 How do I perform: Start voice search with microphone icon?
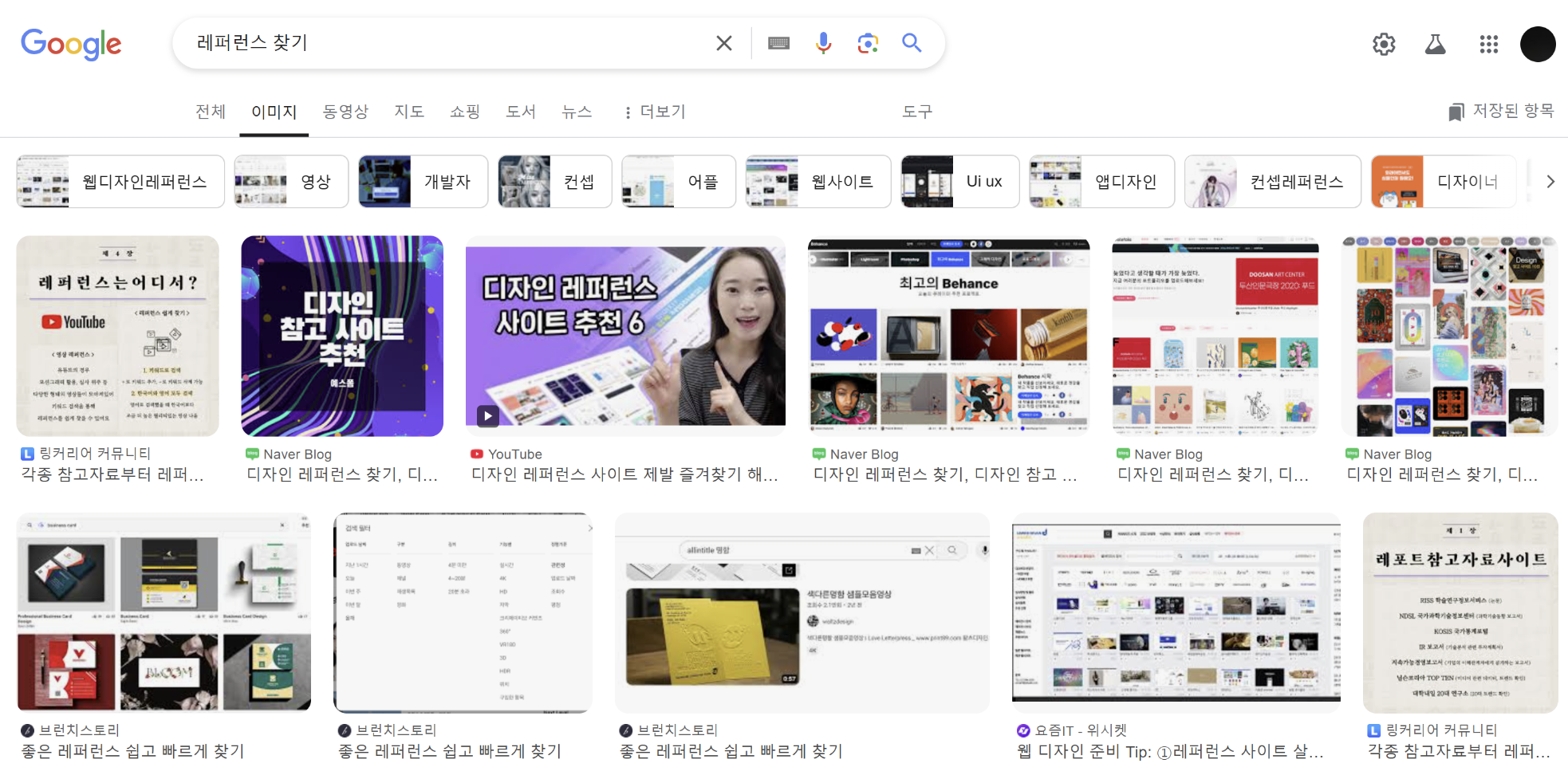tap(824, 43)
